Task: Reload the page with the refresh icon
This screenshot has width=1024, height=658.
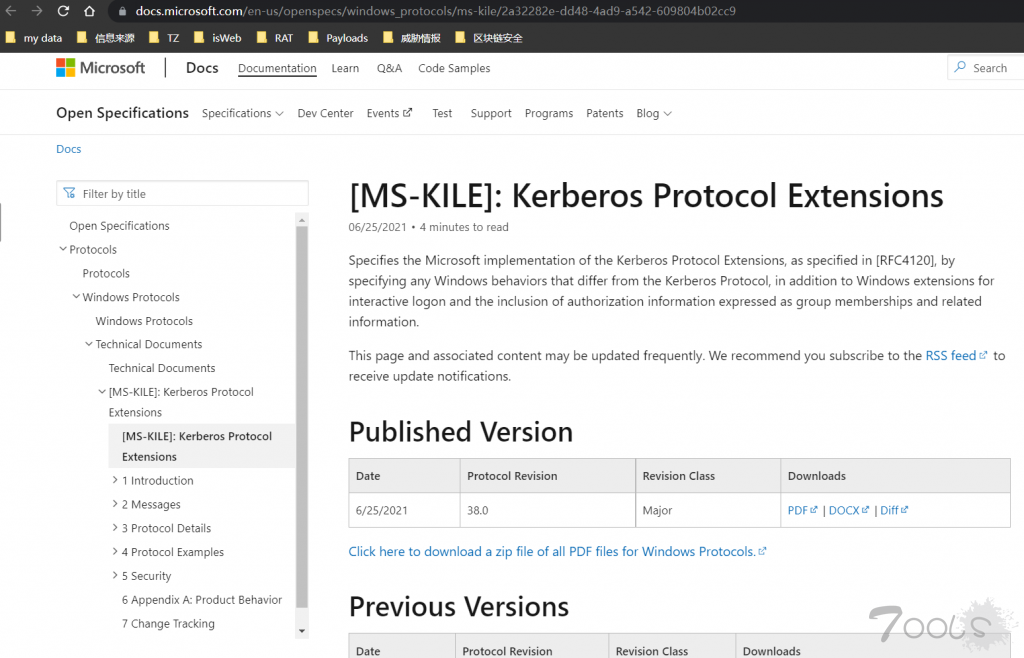Action: [63, 11]
